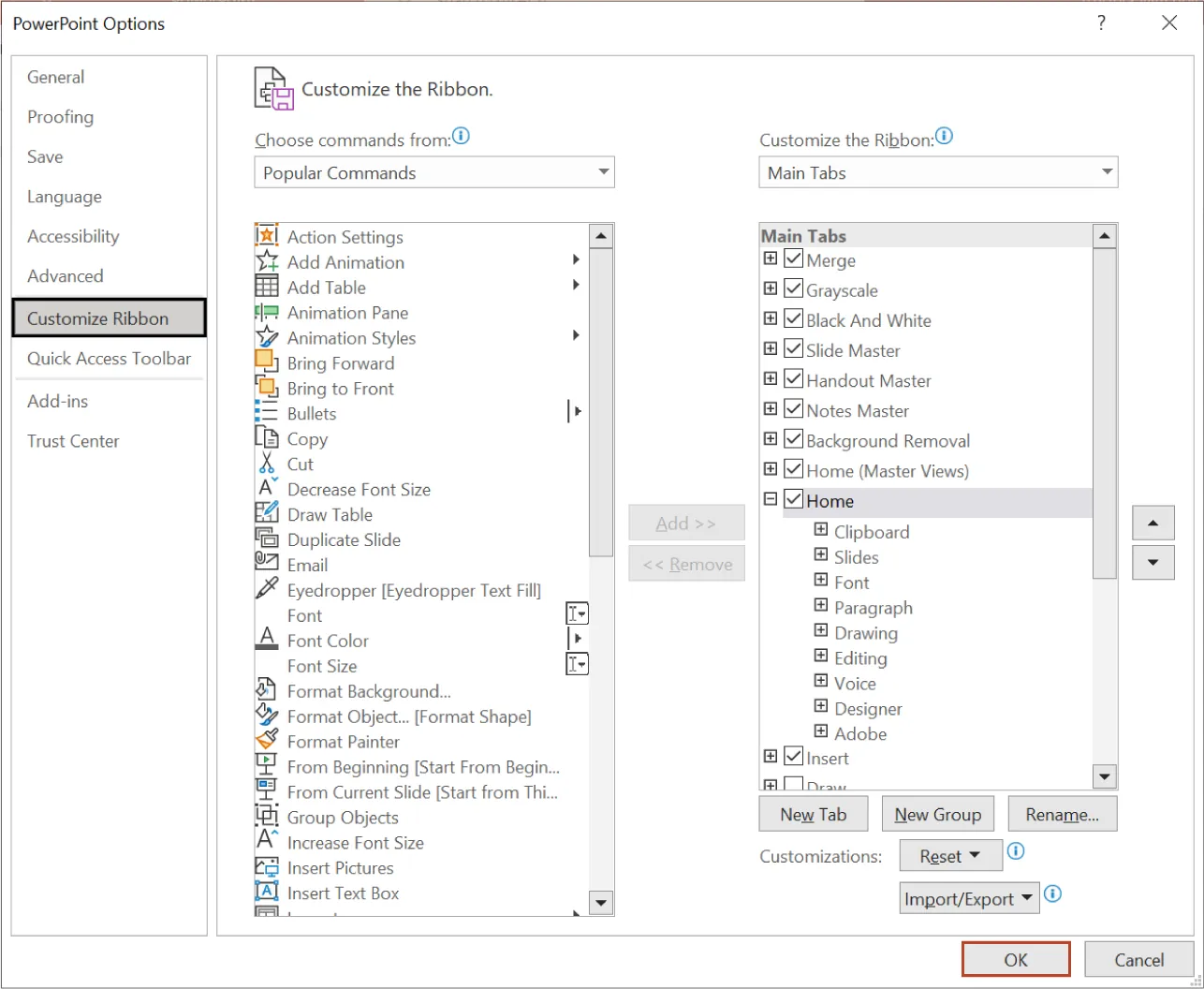This screenshot has width=1204, height=989.
Task: Pick the Eyedropper Text Fill command
Action: click(415, 590)
